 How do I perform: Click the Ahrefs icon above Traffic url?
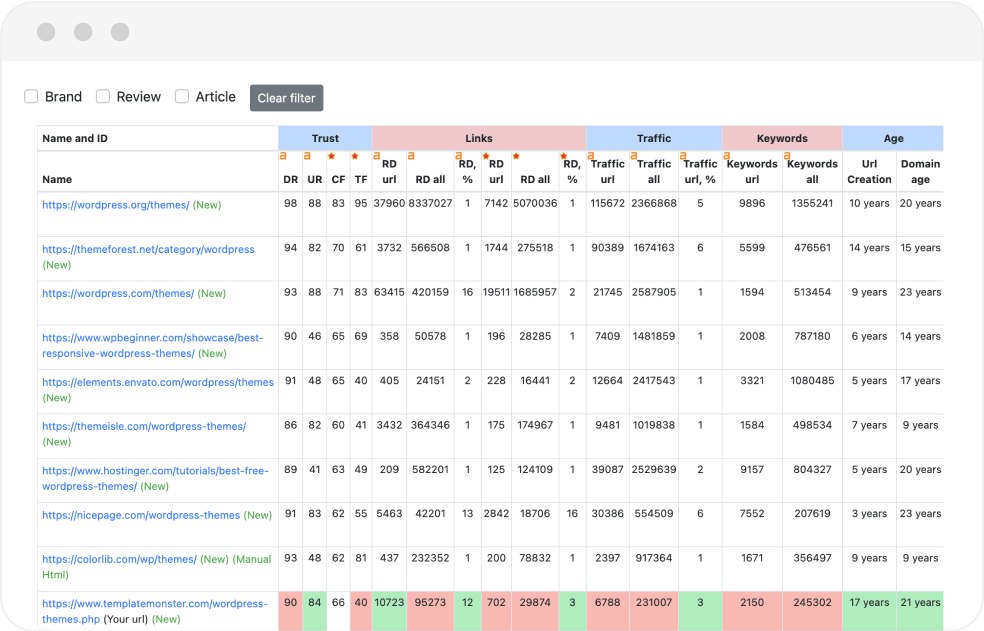click(x=590, y=156)
